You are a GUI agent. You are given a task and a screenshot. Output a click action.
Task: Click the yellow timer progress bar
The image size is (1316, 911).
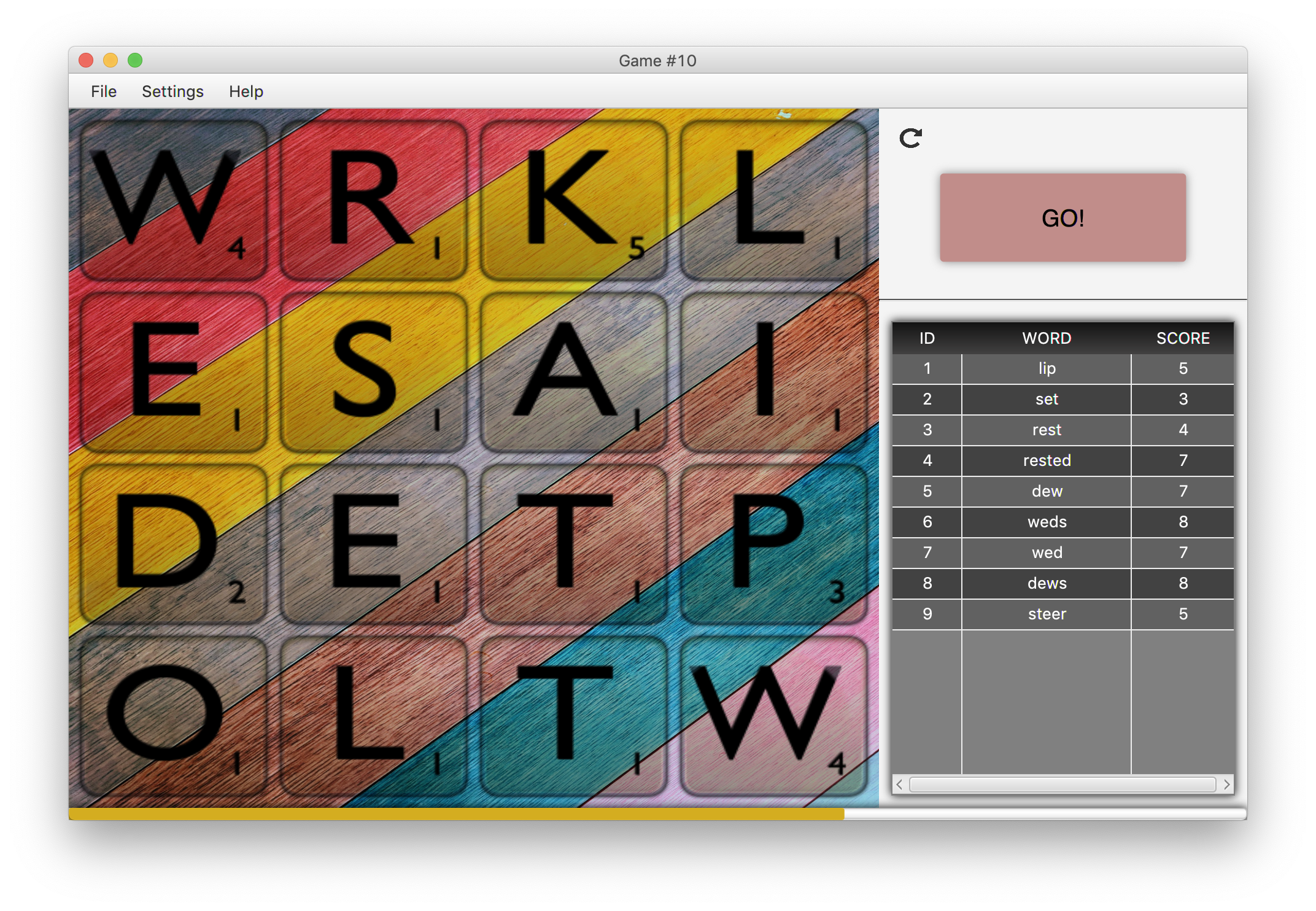pos(457,814)
